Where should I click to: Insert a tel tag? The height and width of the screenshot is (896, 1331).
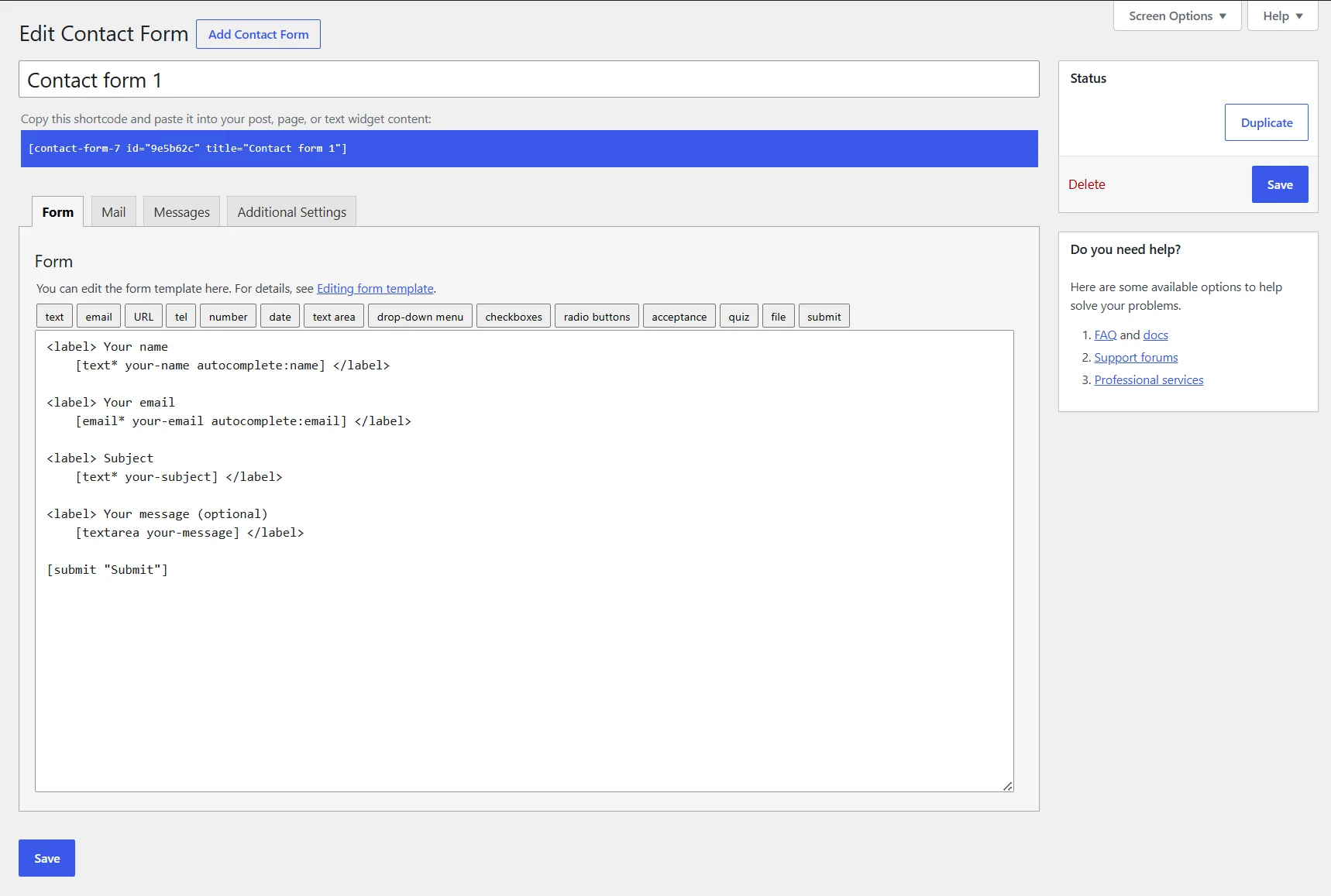pos(181,316)
